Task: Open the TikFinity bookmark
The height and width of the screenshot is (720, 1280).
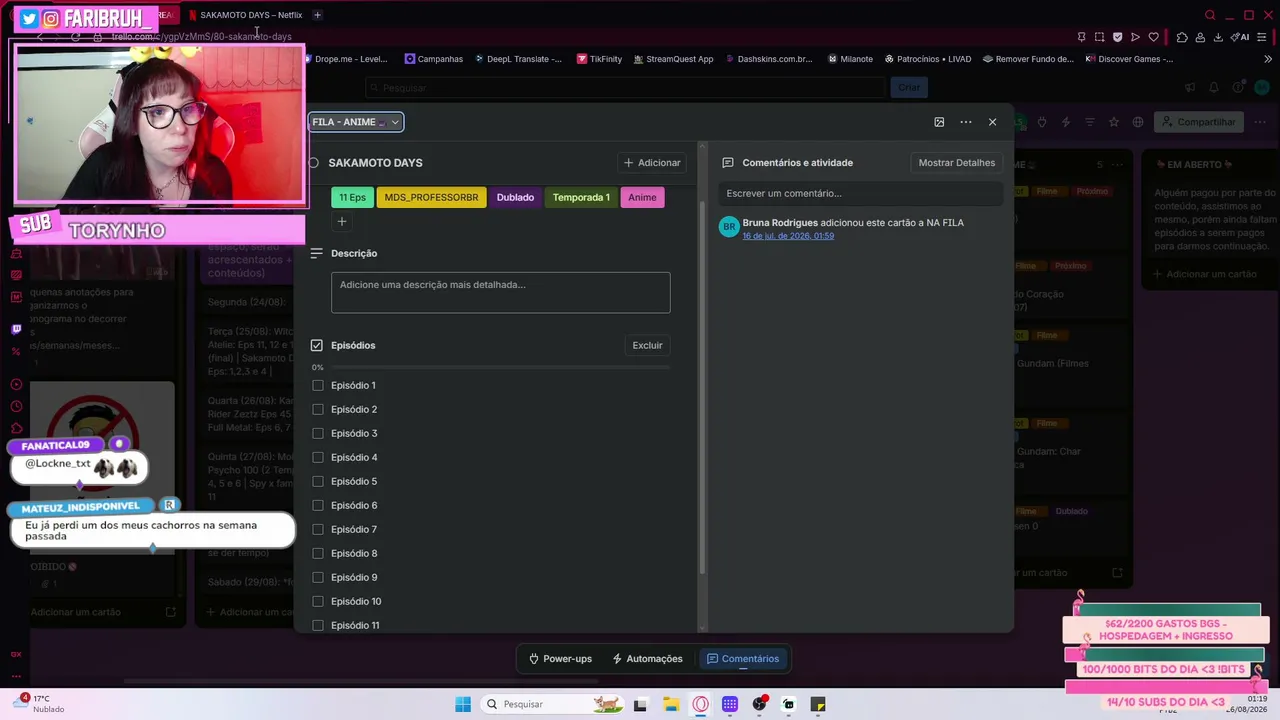Action: (x=600, y=59)
